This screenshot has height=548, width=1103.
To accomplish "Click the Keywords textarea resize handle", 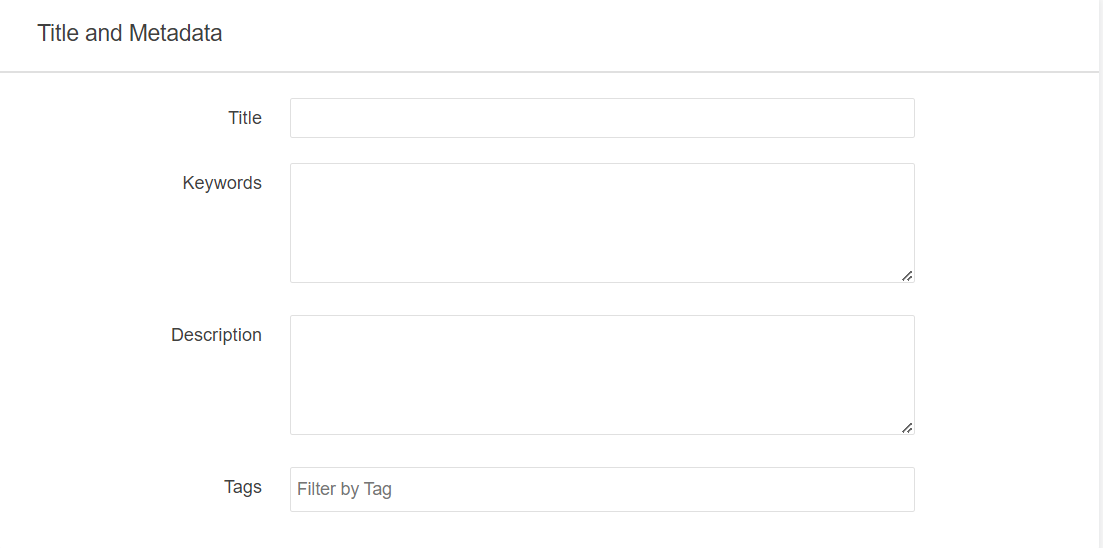I will 906,275.
